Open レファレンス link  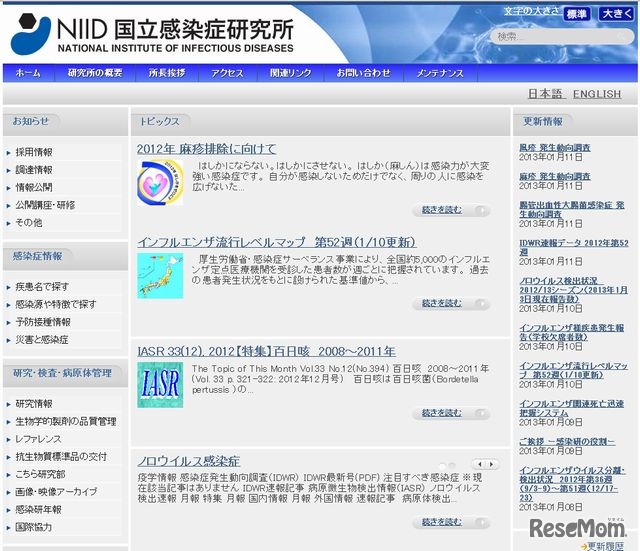point(38,439)
